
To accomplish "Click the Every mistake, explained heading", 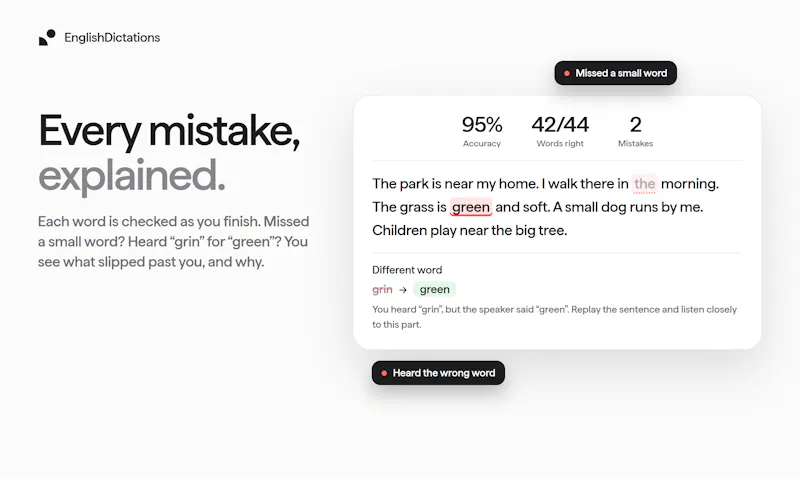I will tap(169, 153).
